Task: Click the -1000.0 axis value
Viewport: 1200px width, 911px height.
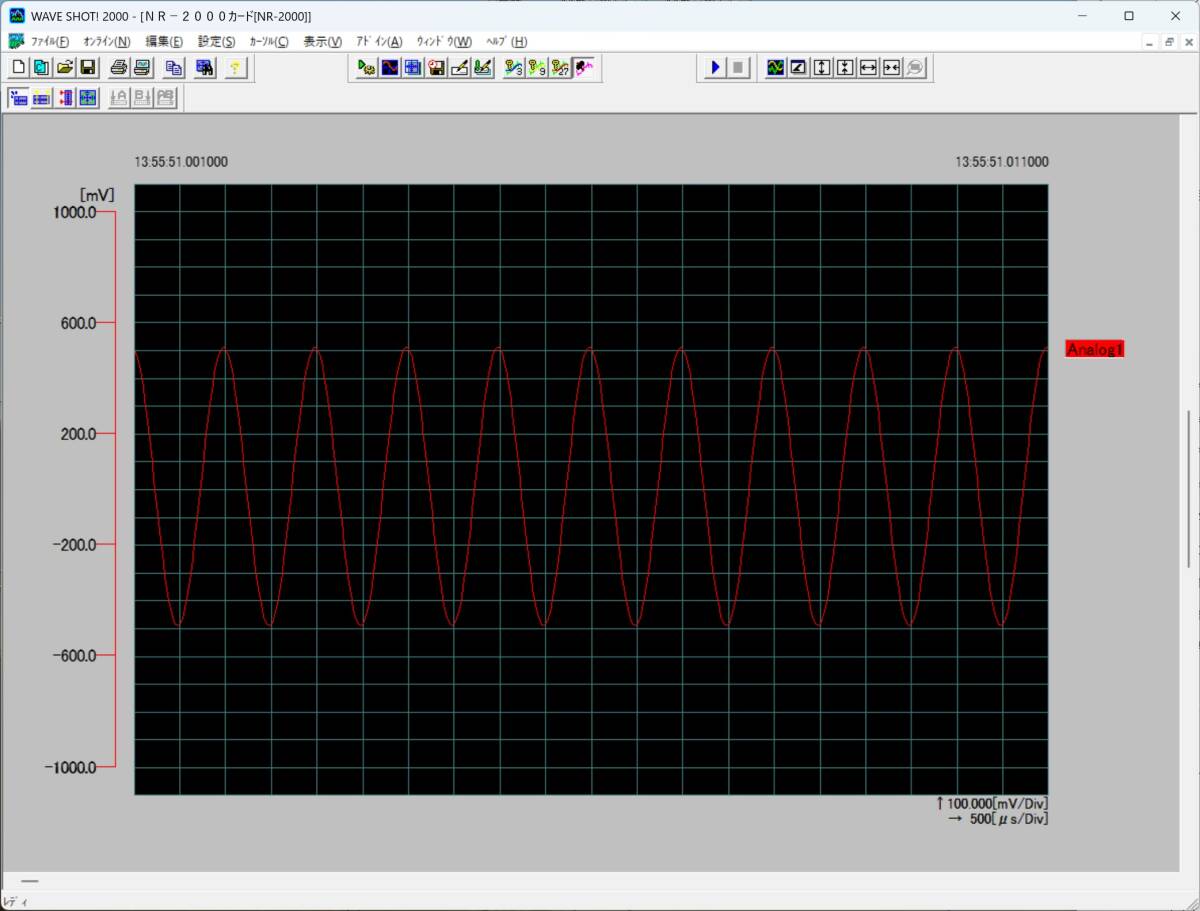Action: click(70, 767)
